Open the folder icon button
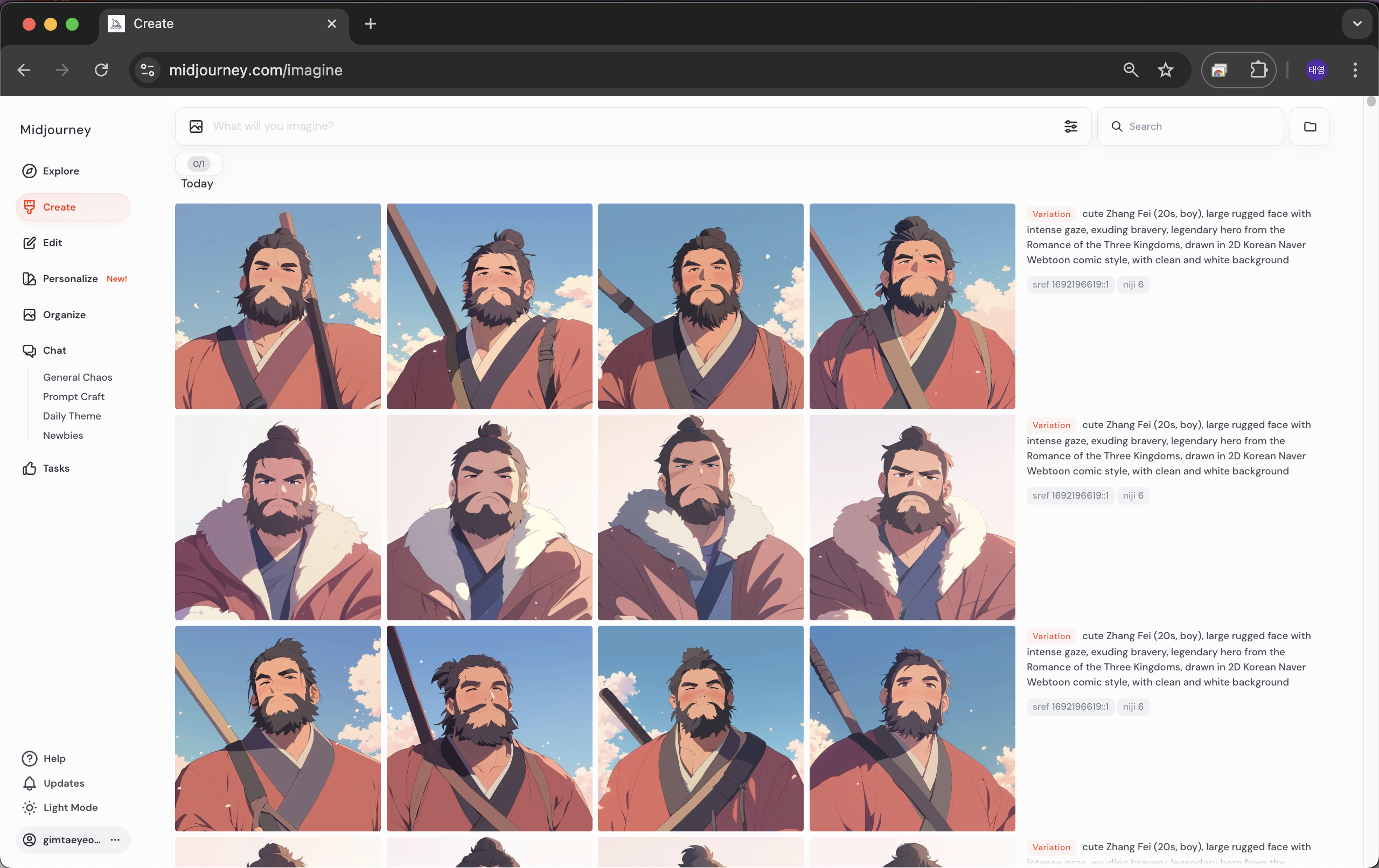The width and height of the screenshot is (1379, 868). point(1310,127)
